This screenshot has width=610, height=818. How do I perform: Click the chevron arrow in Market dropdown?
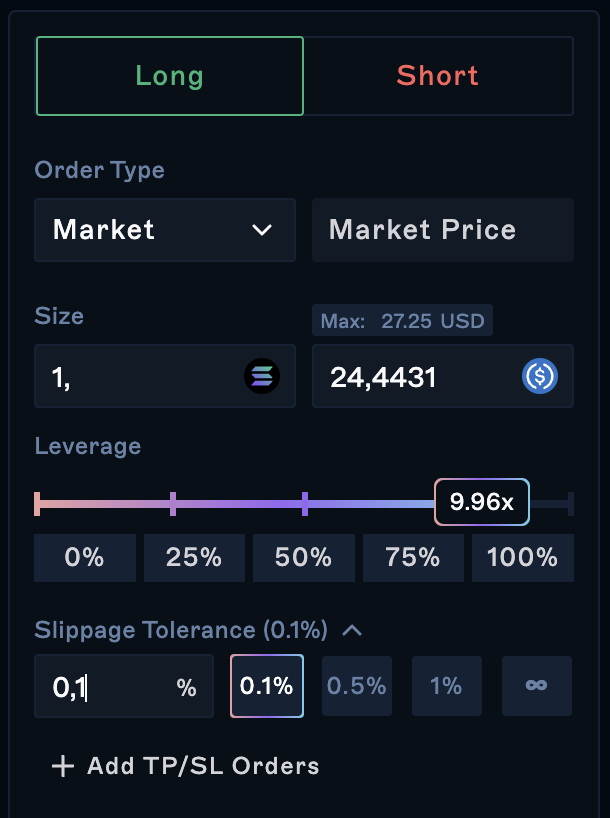(262, 230)
